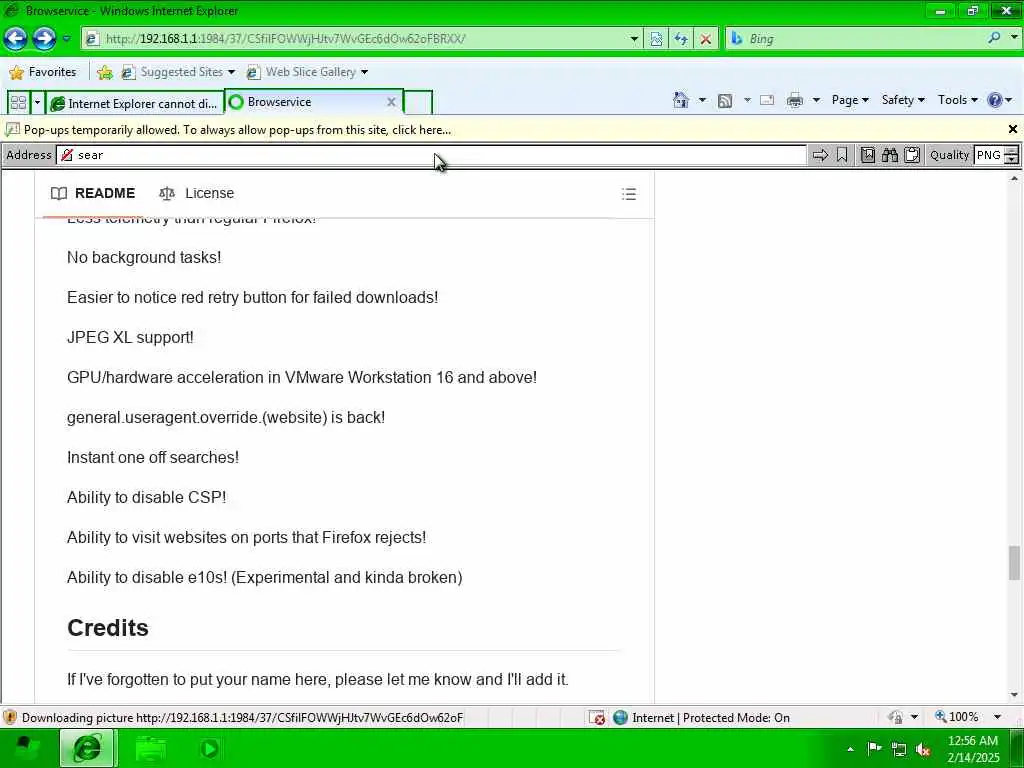Refresh the page with the Refresh icon
The width and height of the screenshot is (1024, 768).
pyautogui.click(x=680, y=39)
